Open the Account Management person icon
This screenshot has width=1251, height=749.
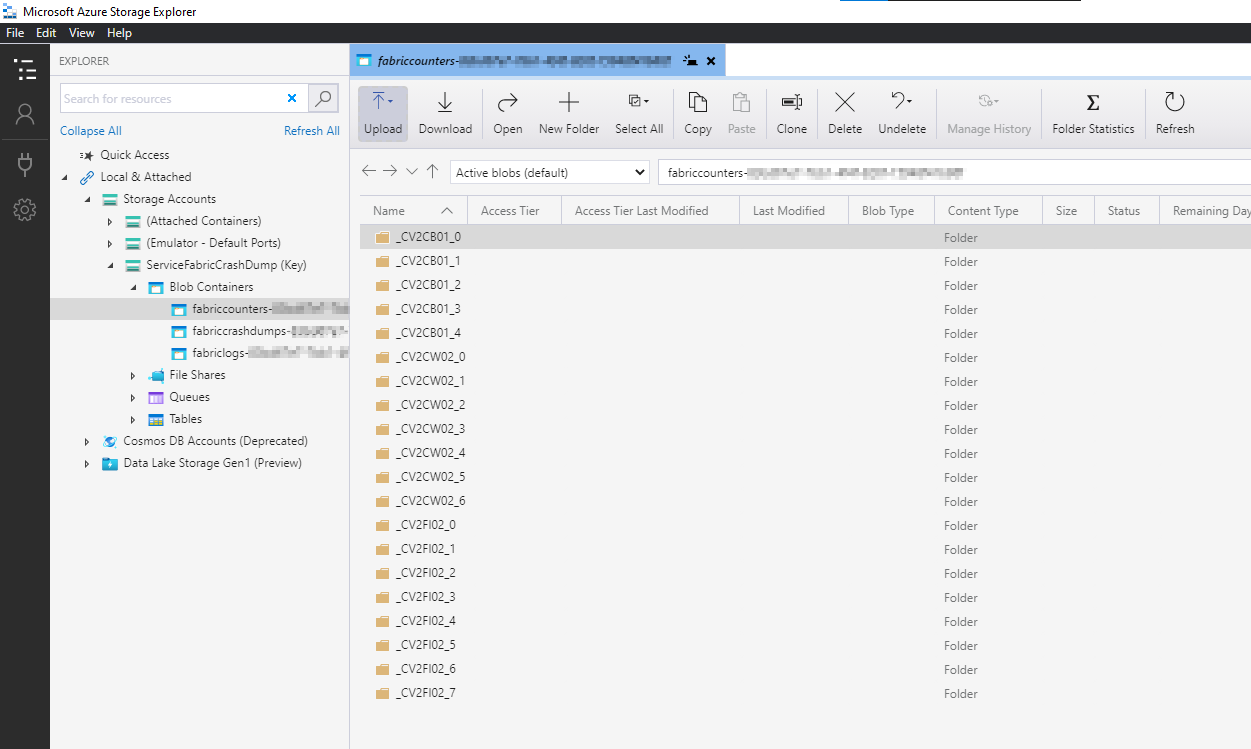pyautogui.click(x=25, y=114)
